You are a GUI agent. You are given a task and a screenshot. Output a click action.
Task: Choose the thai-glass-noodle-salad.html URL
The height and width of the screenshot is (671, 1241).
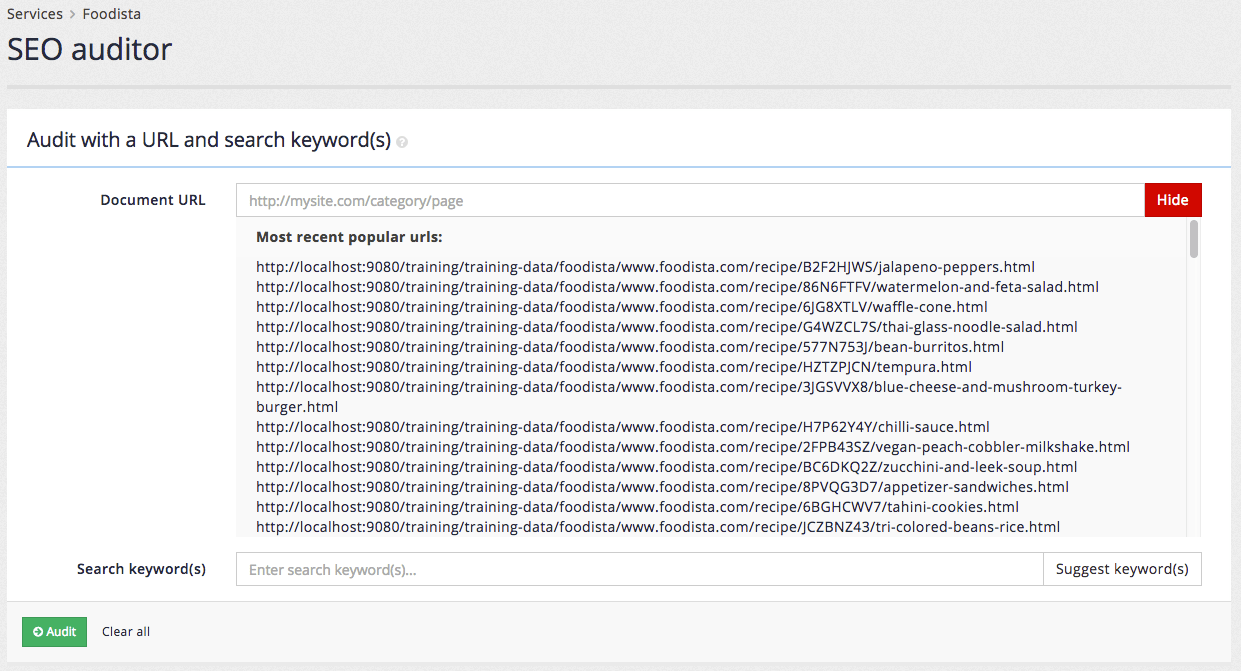[x=666, y=326]
